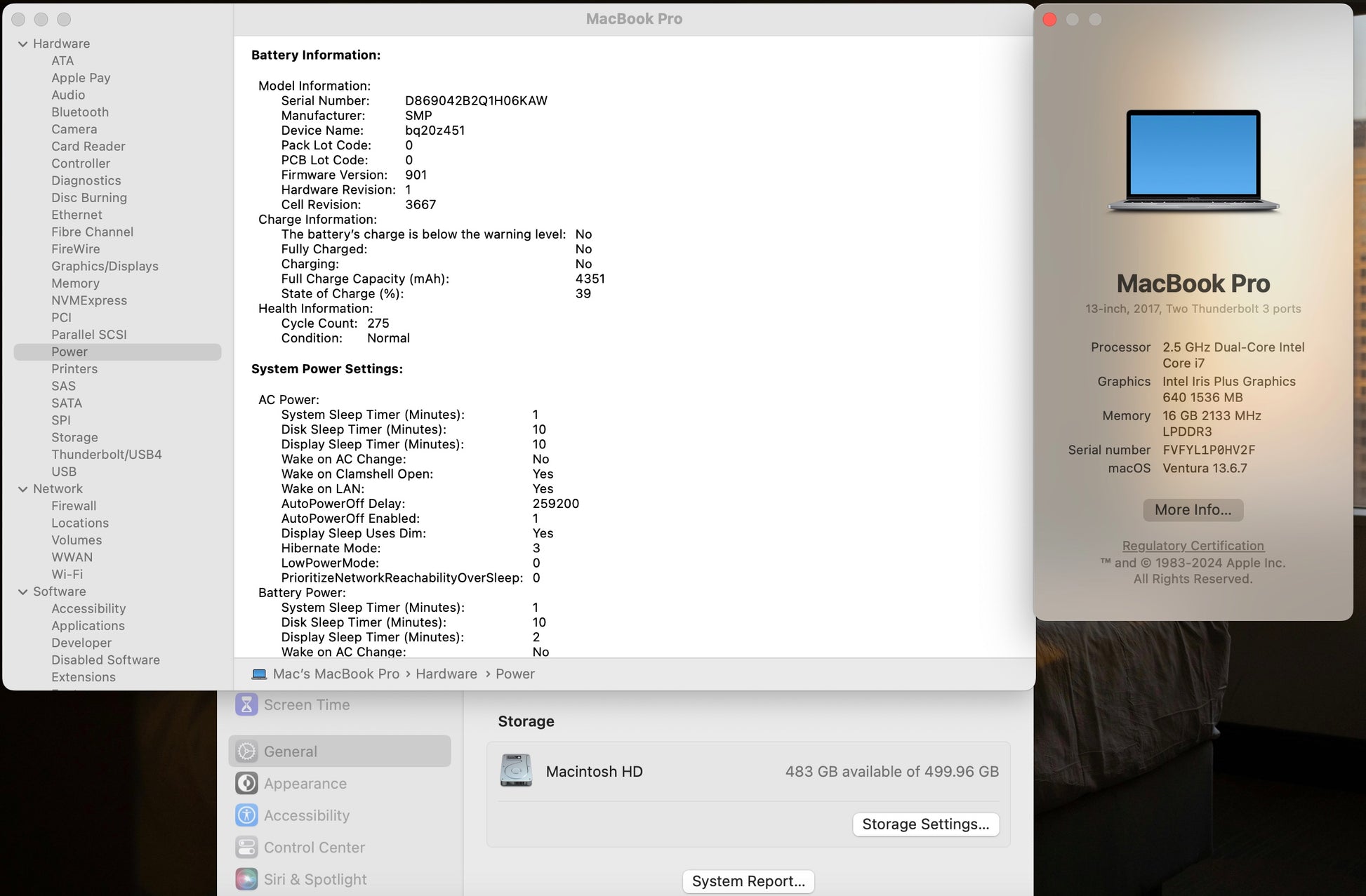1366x896 pixels.
Task: Select Wi-Fi under Network
Action: [67, 574]
